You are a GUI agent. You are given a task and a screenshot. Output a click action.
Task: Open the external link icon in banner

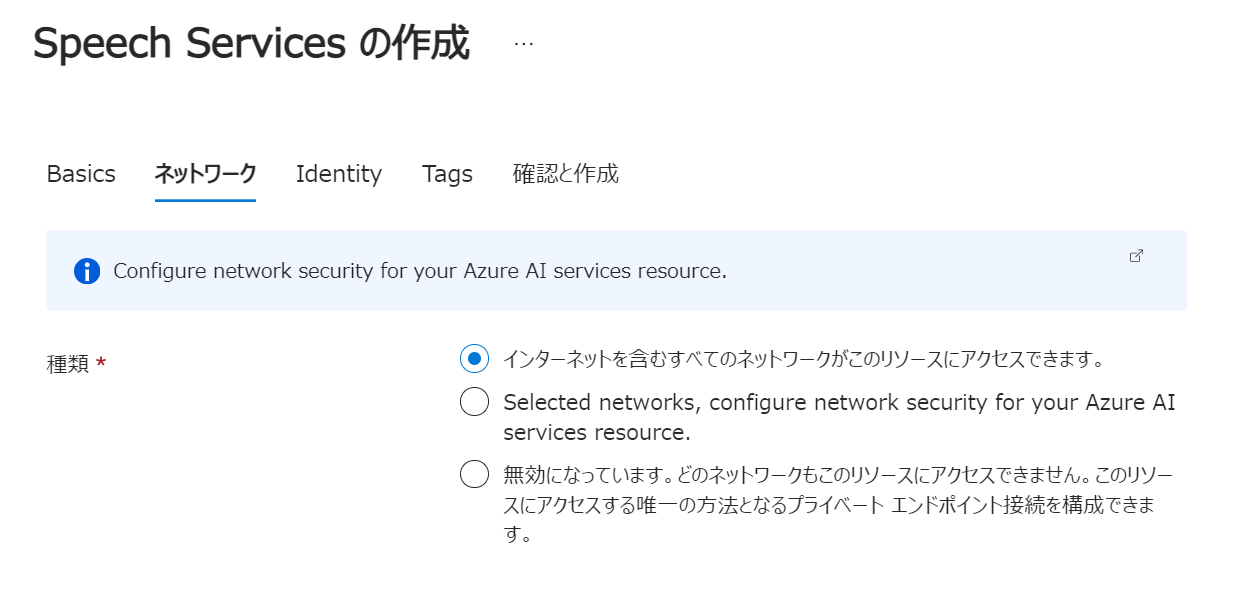[1136, 256]
